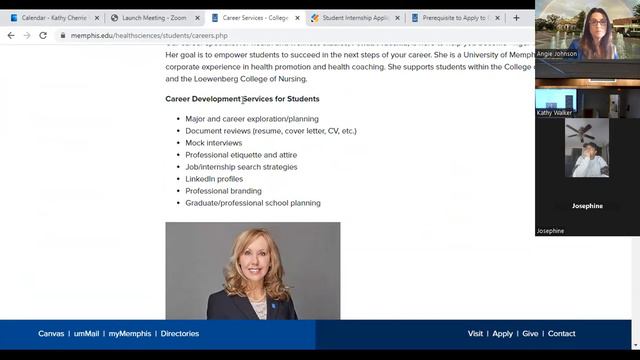Open the Canvas footer link
This screenshot has width=640, height=360.
51,333
